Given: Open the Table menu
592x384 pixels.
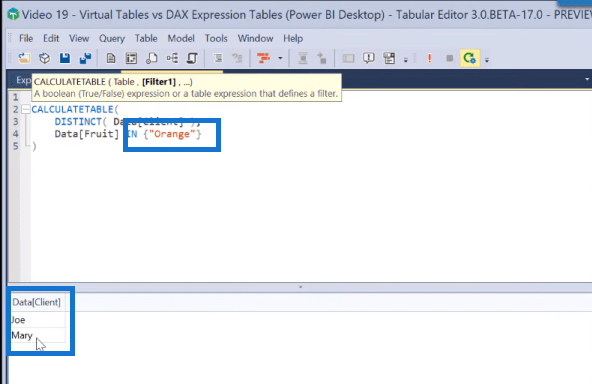Looking at the screenshot, I should pyautogui.click(x=146, y=39).
